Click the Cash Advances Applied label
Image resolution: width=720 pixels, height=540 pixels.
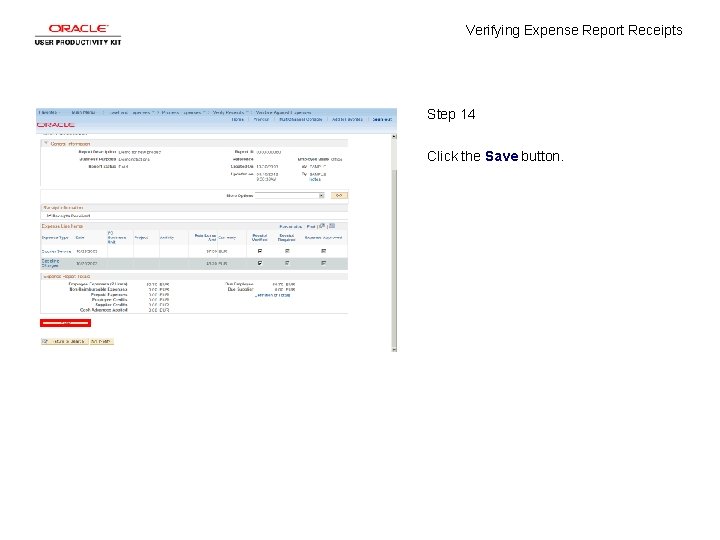point(104,310)
